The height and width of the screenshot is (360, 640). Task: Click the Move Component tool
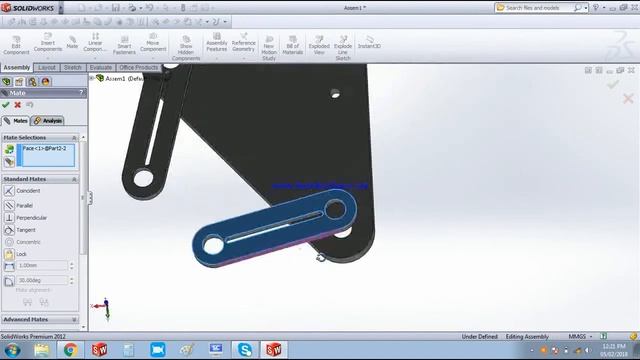click(x=153, y=42)
